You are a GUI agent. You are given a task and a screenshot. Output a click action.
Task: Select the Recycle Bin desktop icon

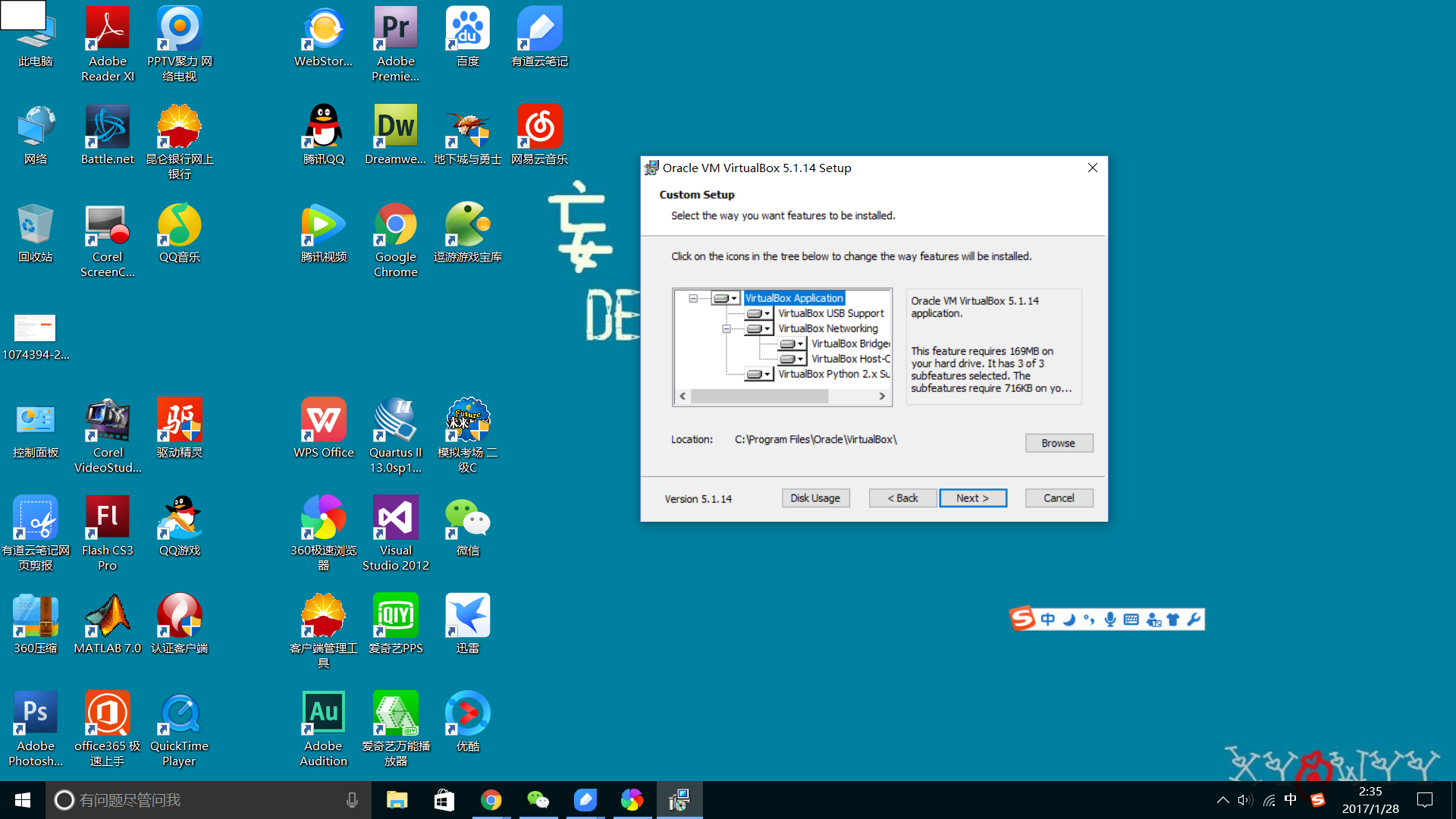(36, 233)
